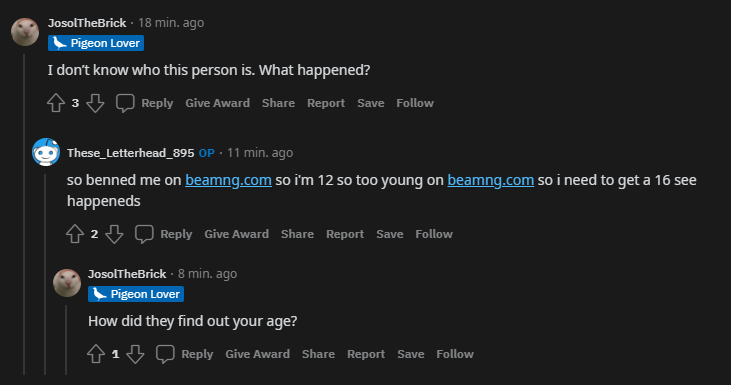Image resolution: width=731 pixels, height=385 pixels.
Task: Downvote the comment with 3 points
Action: point(95,103)
